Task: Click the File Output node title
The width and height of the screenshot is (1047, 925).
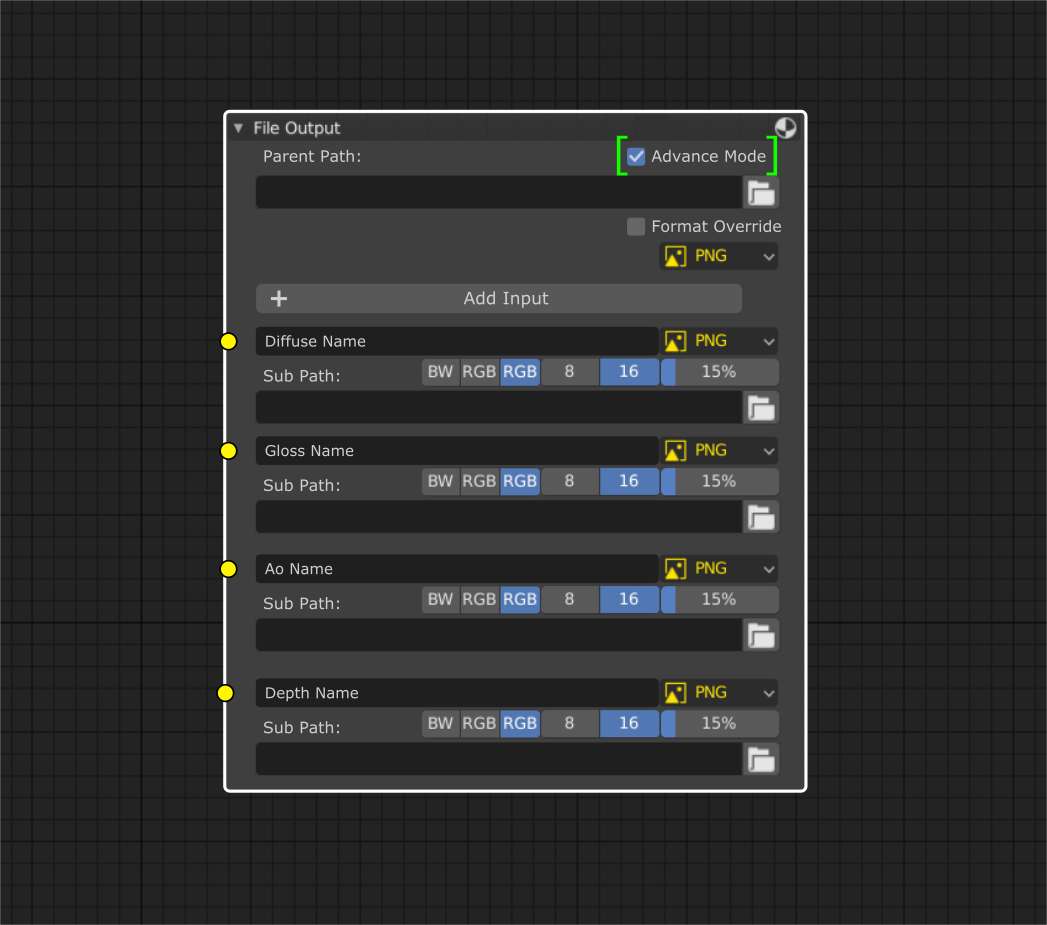Action: [296, 128]
